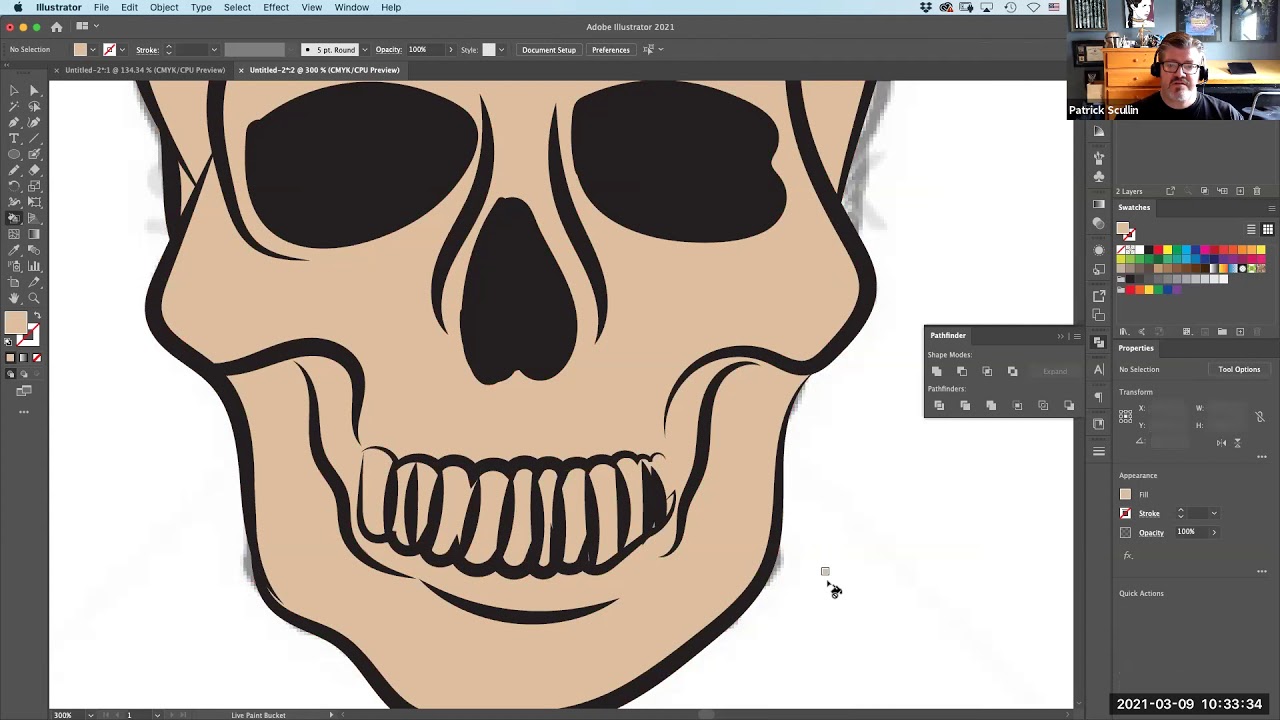Image resolution: width=1280 pixels, height=720 pixels.
Task: Select the Ellipse tool
Action: click(x=14, y=154)
